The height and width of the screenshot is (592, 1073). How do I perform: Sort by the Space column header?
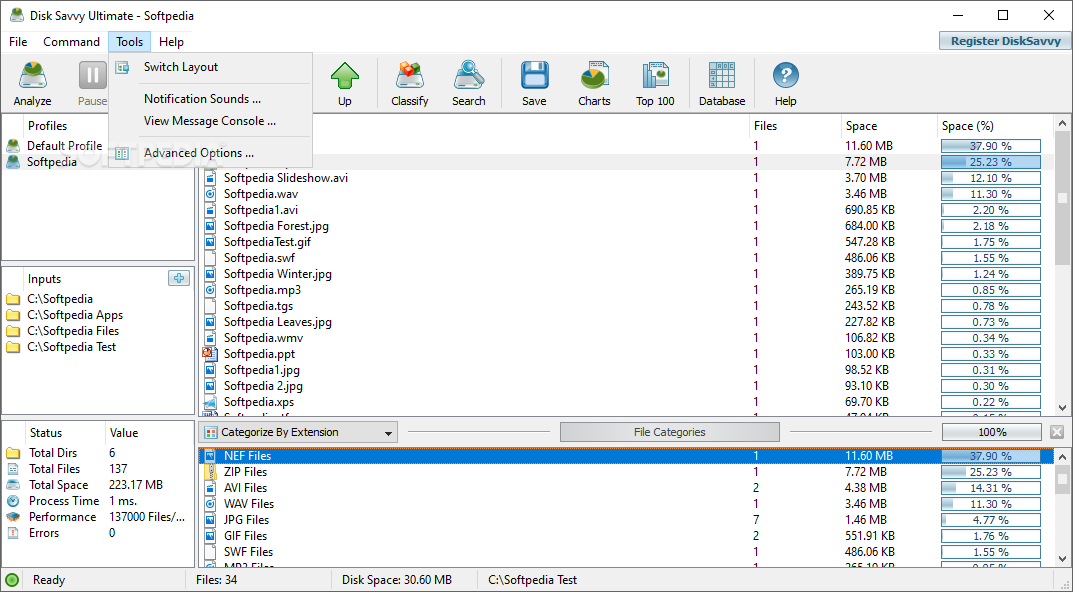pyautogui.click(x=889, y=126)
